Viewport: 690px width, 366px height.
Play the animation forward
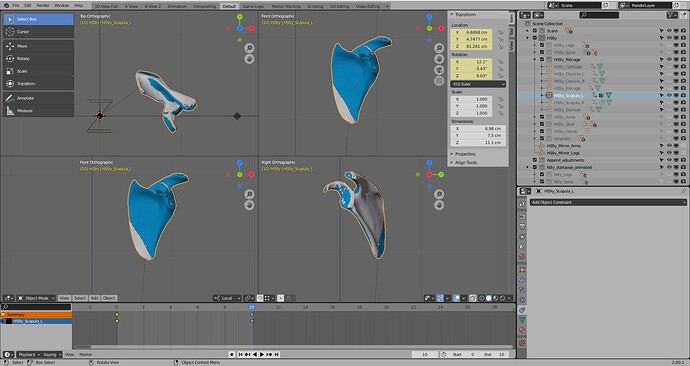[x=262, y=354]
